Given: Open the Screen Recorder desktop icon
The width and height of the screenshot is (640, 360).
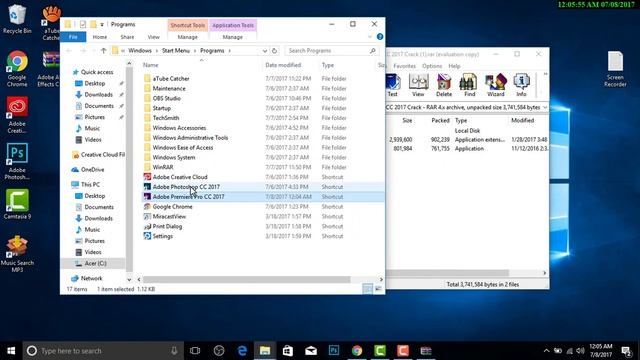Looking at the screenshot, I should coord(615,69).
